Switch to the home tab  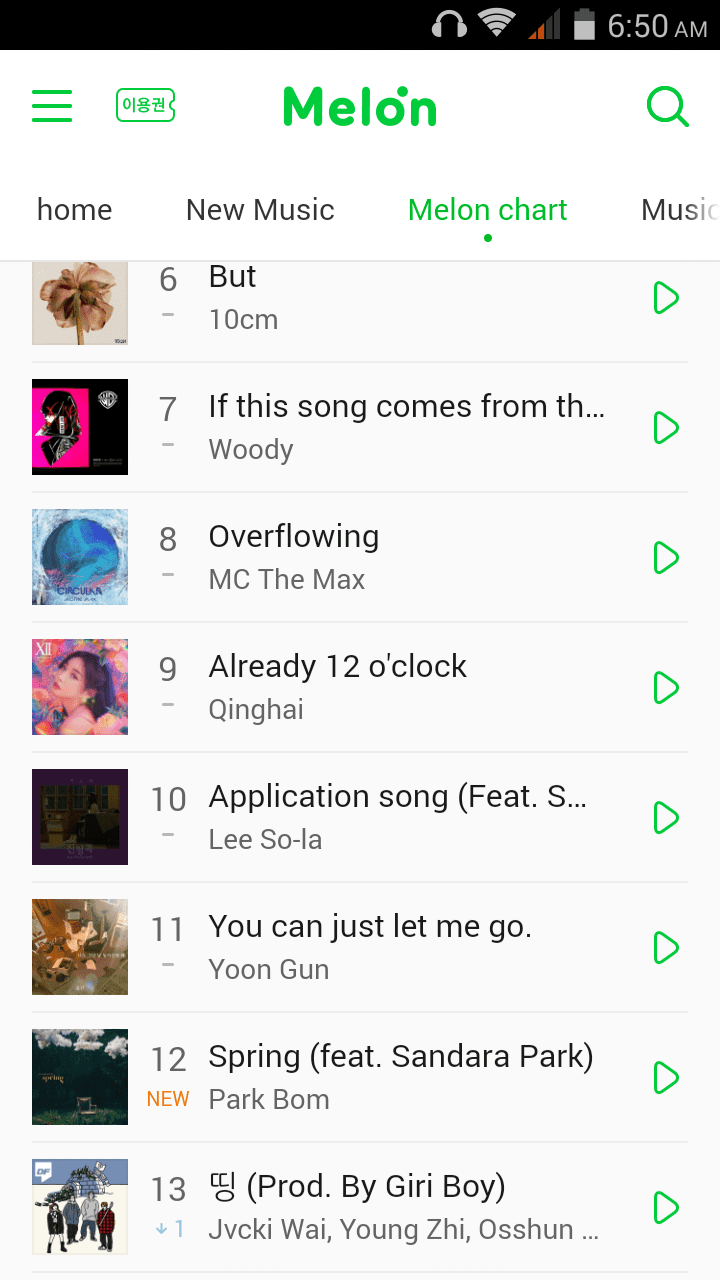point(74,210)
